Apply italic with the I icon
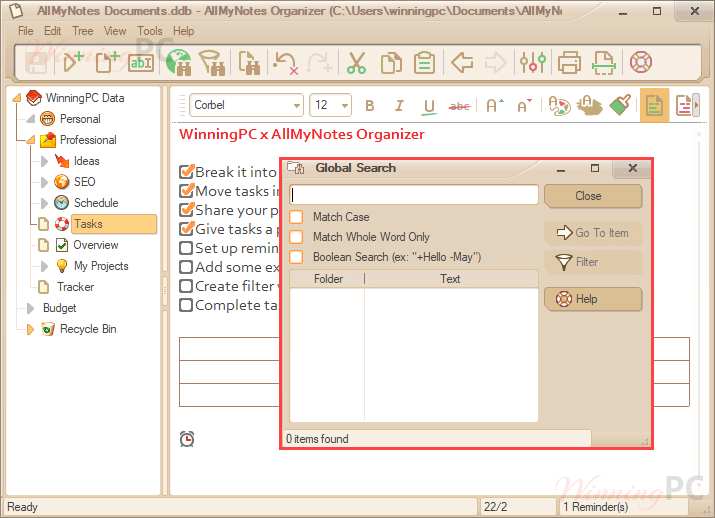715x518 pixels. coord(399,106)
